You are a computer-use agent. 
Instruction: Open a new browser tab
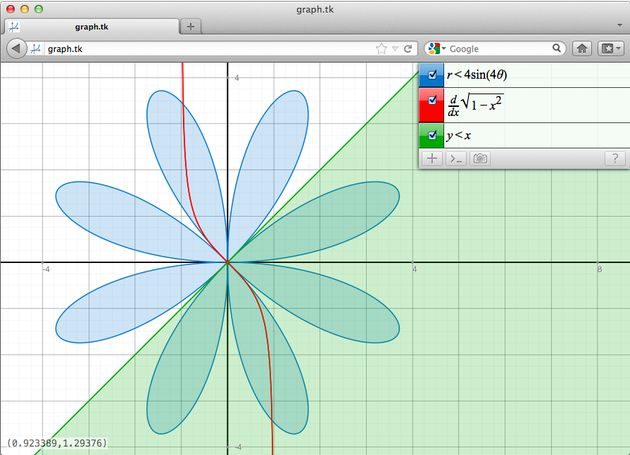point(190,26)
